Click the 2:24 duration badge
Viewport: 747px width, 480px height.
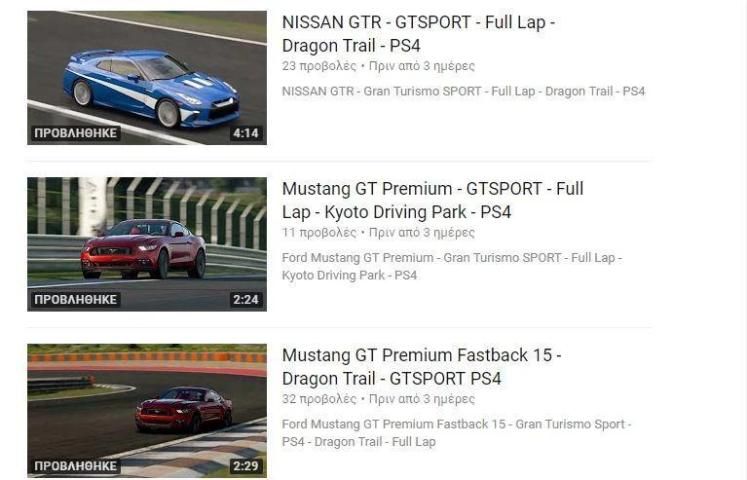click(x=246, y=300)
